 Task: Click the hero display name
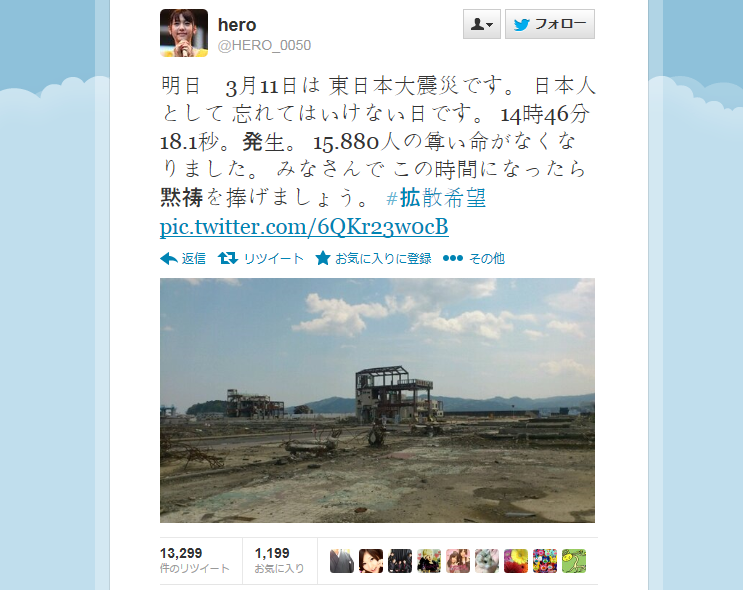click(x=237, y=25)
